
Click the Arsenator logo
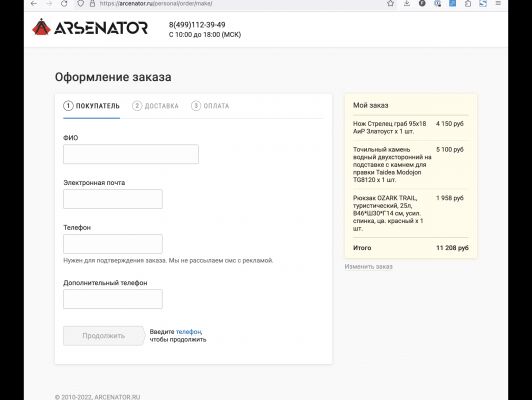[90, 27]
